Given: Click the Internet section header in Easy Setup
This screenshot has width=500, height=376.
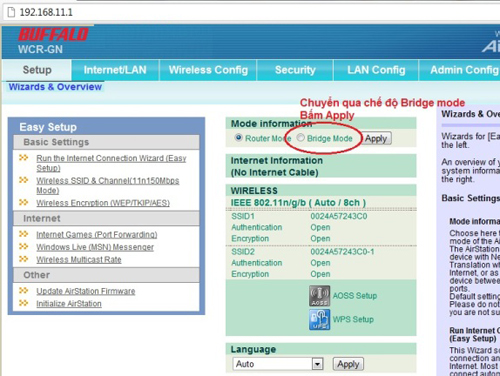Looking at the screenshot, I should coord(106,219).
